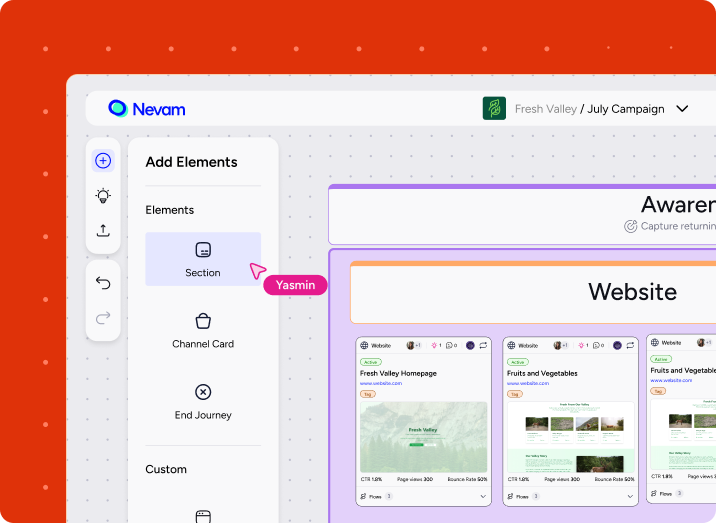Click the cut-off element icon under Custom
716x523 pixels.
[203, 517]
